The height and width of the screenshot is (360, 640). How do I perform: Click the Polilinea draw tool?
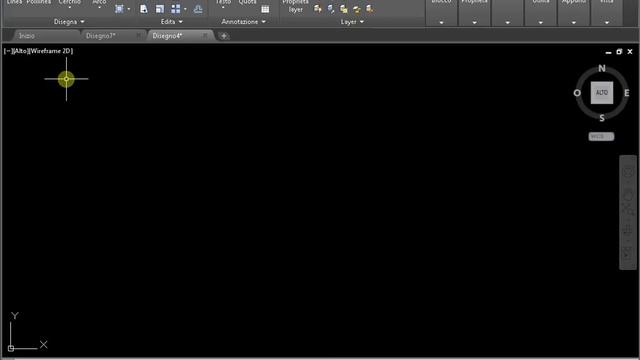[39, 2]
